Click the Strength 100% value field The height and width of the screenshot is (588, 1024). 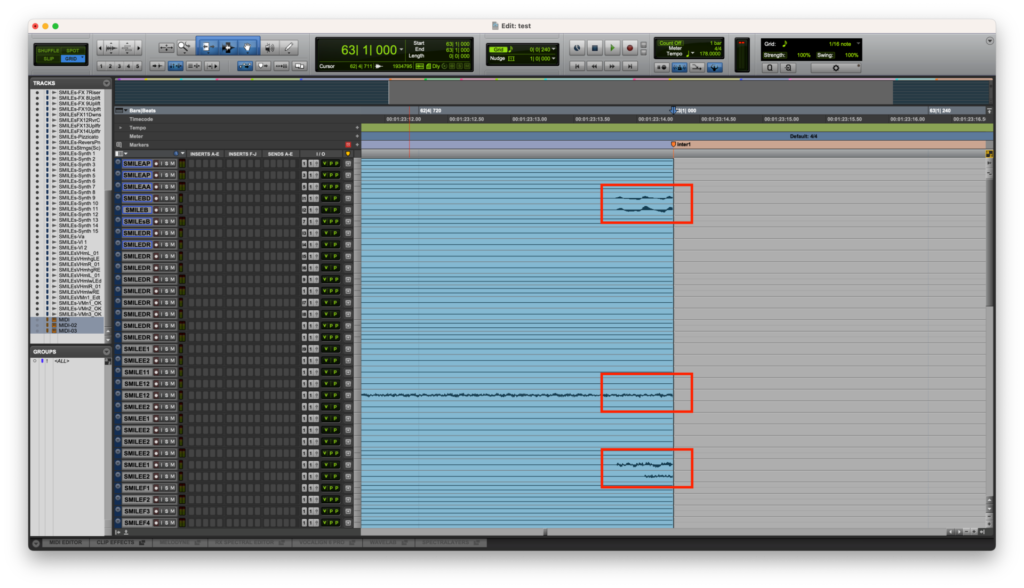point(804,55)
